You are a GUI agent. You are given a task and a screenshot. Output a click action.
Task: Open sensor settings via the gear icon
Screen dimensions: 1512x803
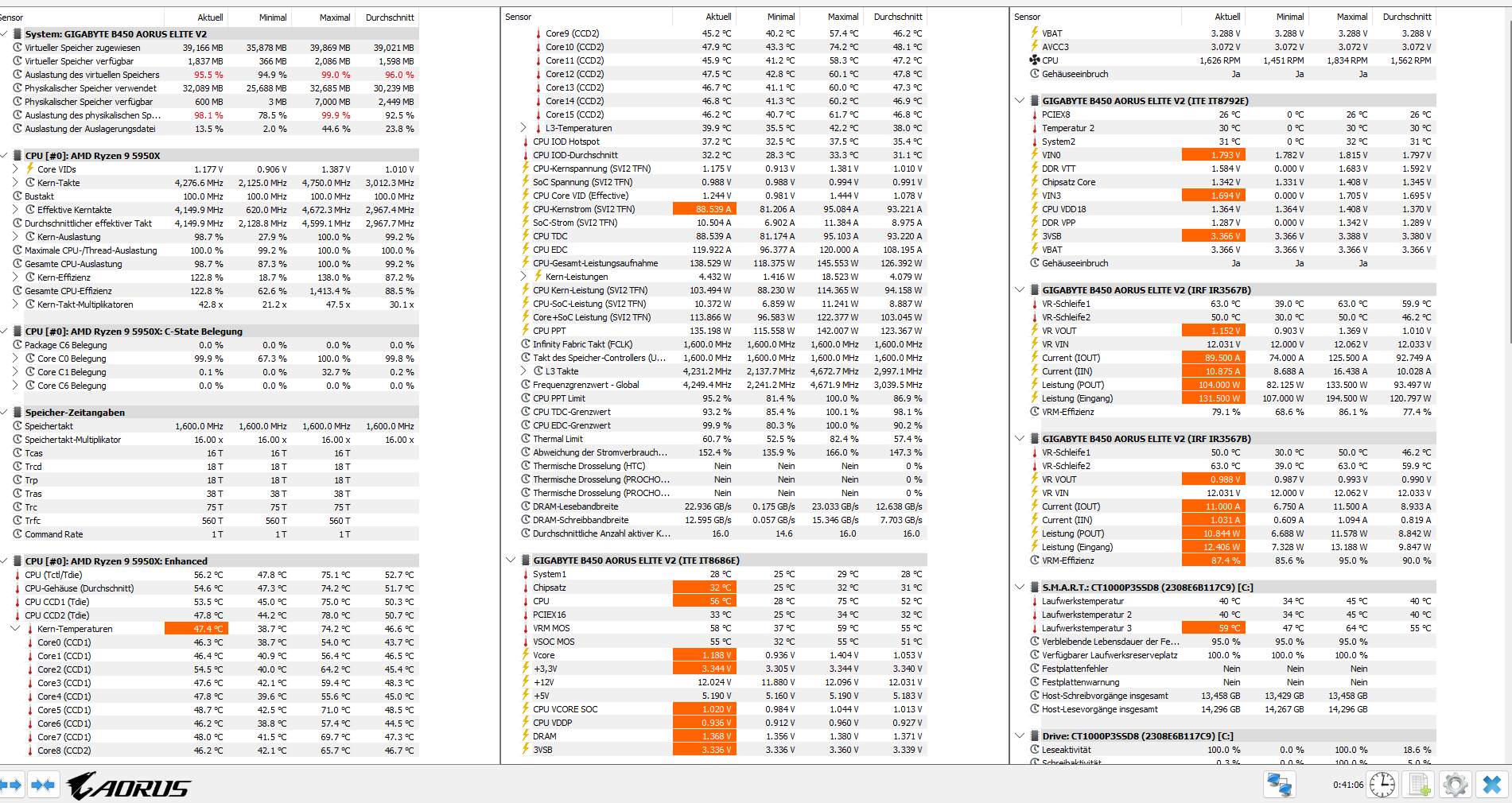[x=1456, y=785]
